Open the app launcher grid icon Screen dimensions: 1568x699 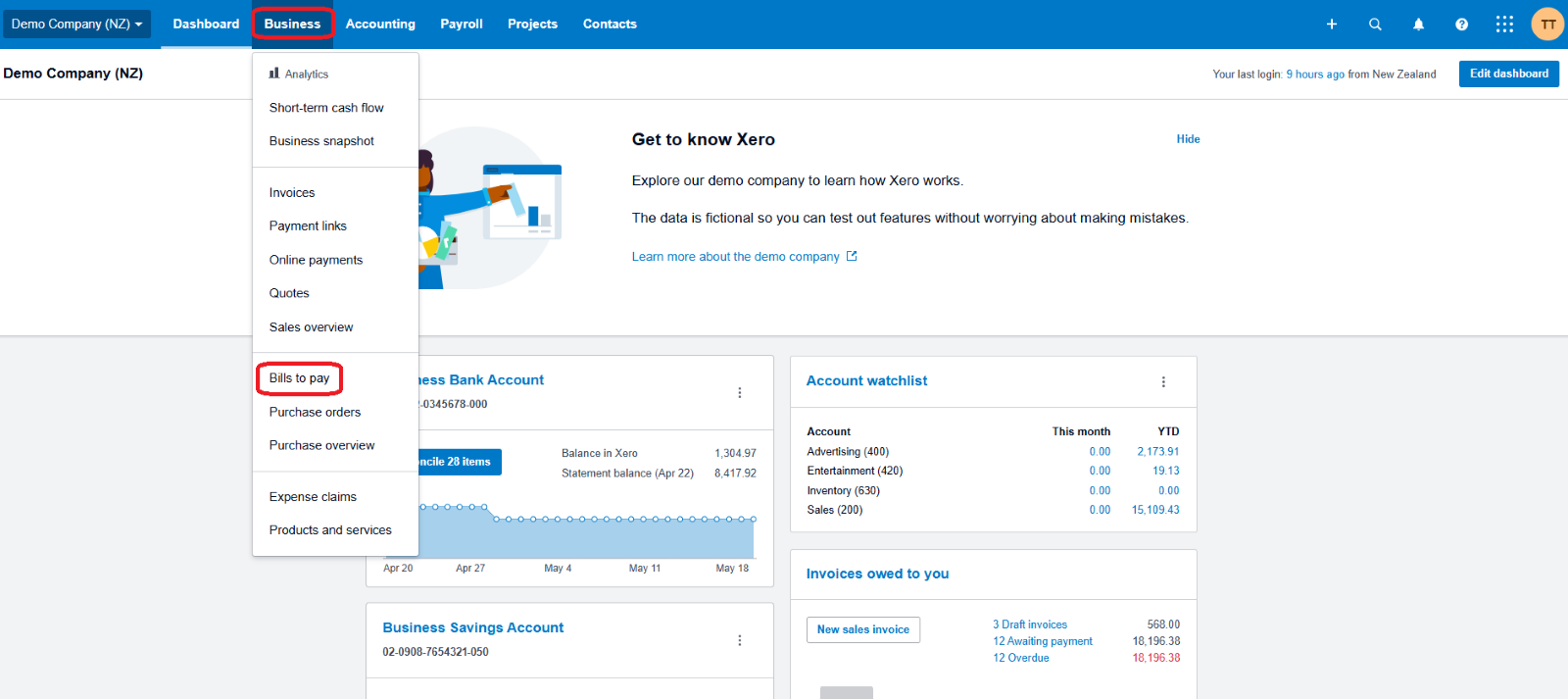(1504, 25)
